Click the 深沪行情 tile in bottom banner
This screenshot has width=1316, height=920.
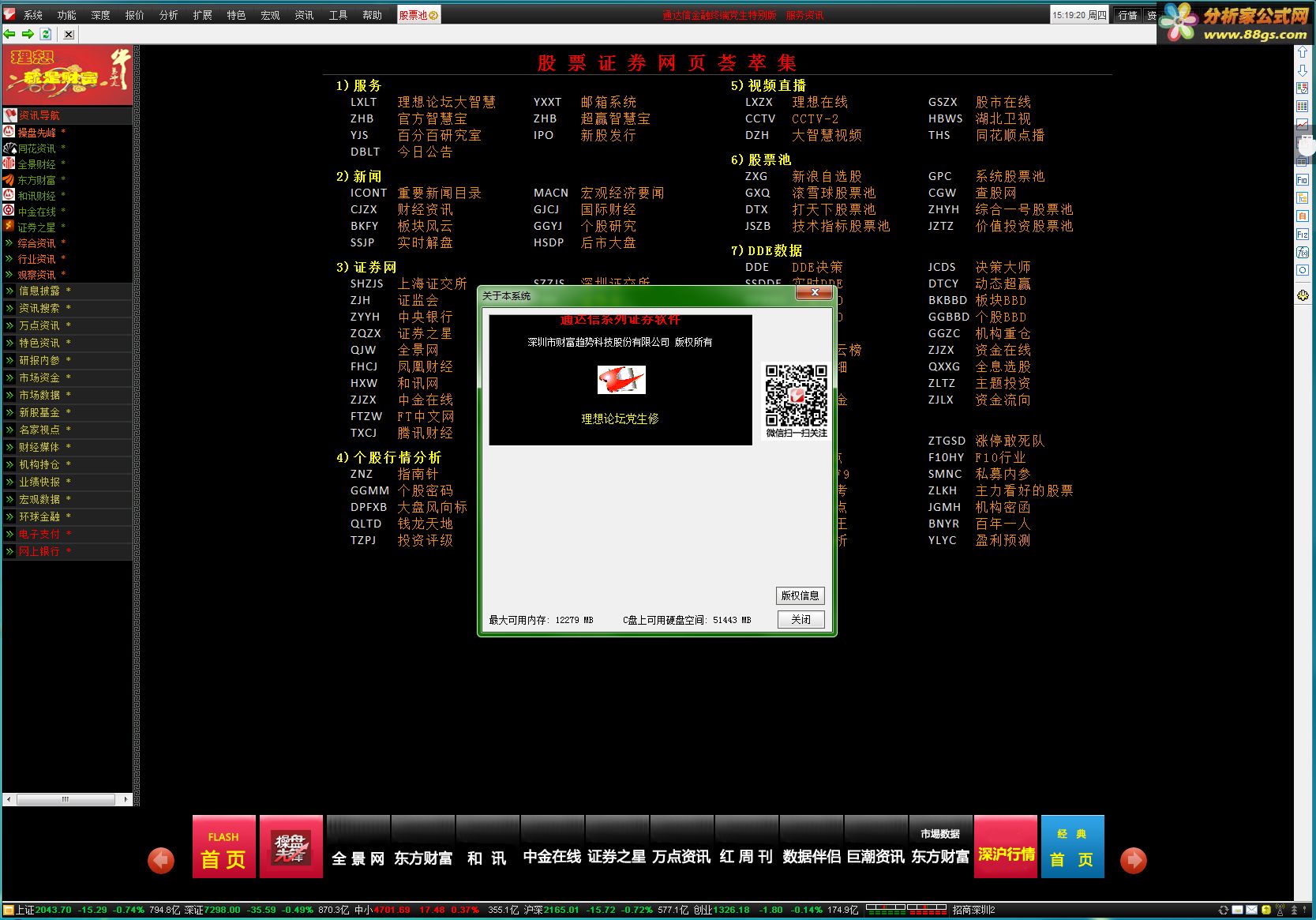click(x=1006, y=847)
